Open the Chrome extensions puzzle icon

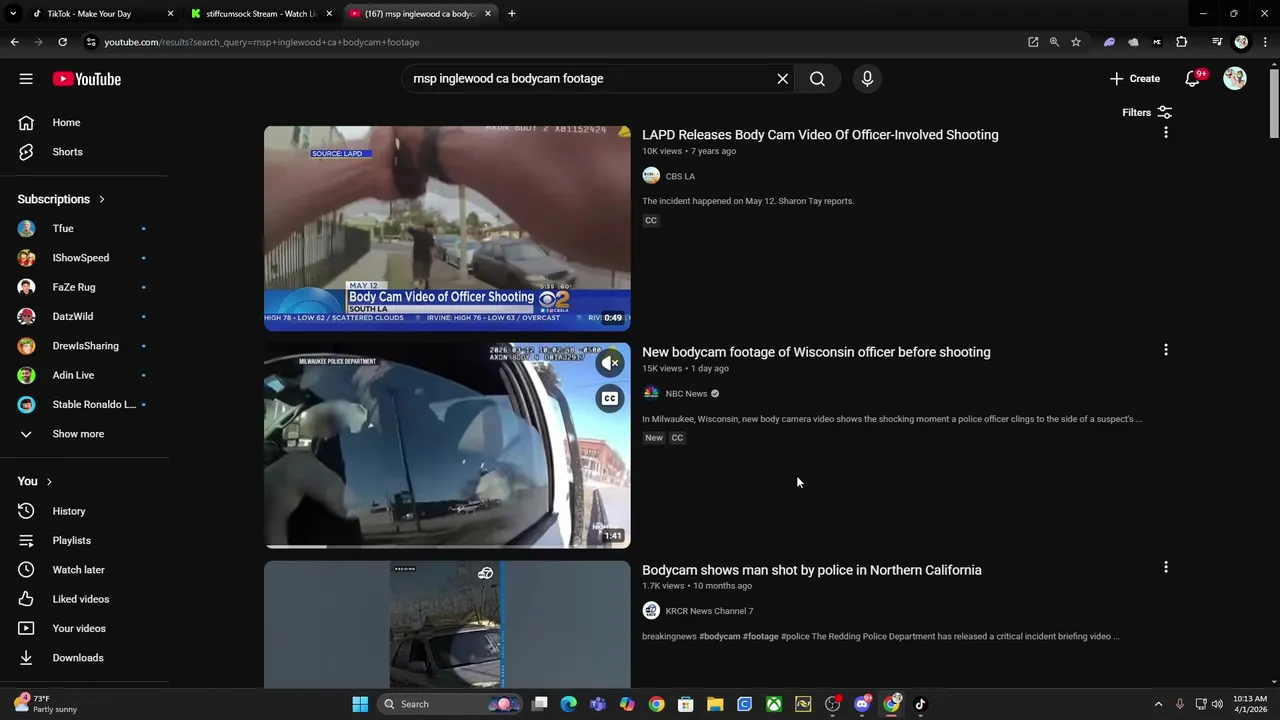tap(1182, 42)
